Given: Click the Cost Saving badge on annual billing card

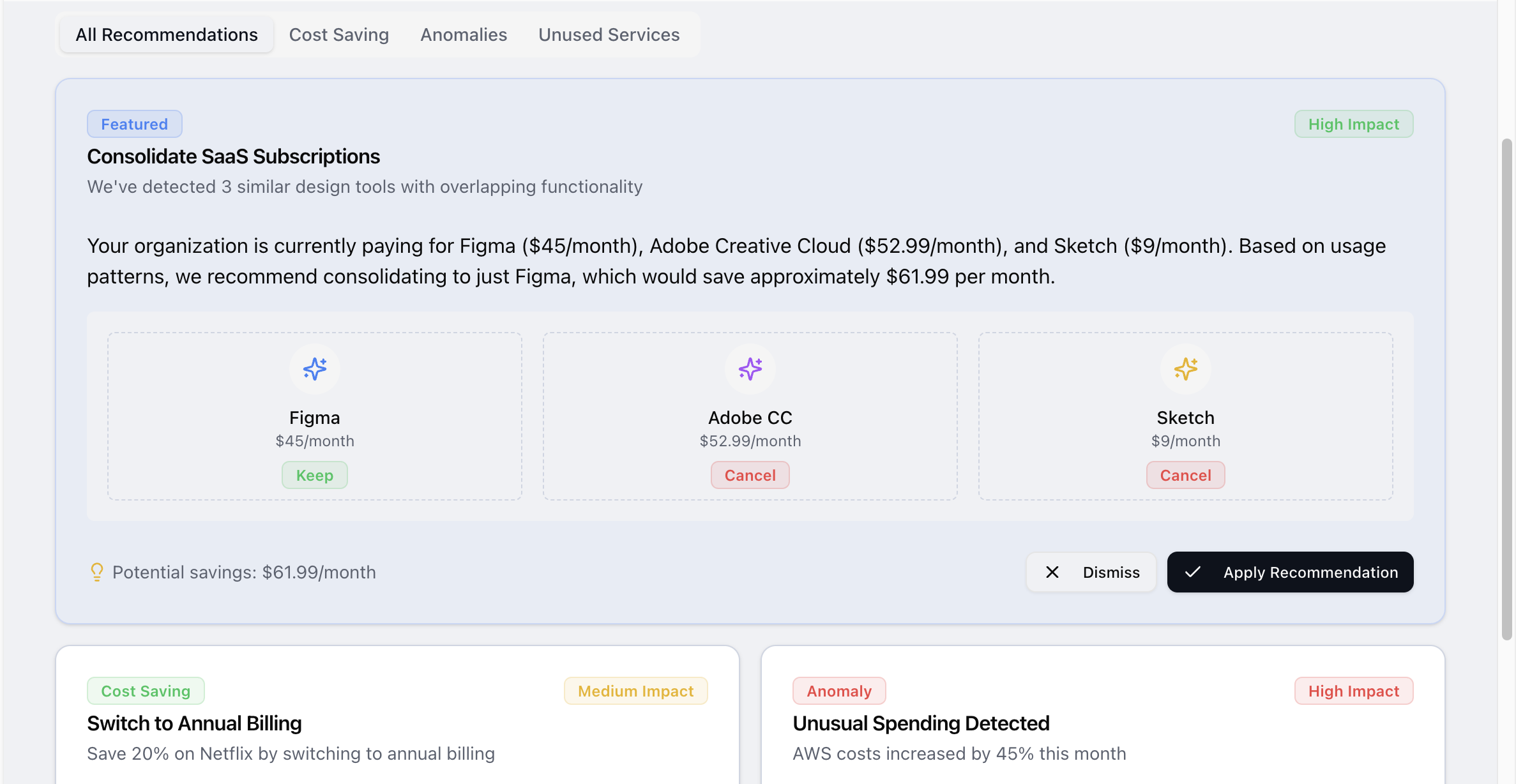Looking at the screenshot, I should tap(146, 691).
